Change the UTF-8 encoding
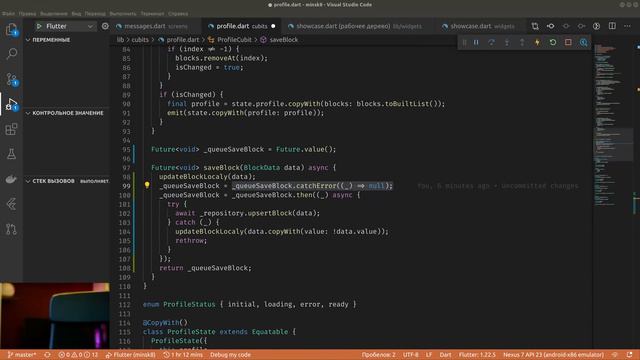The width and height of the screenshot is (640, 360). tap(411, 355)
